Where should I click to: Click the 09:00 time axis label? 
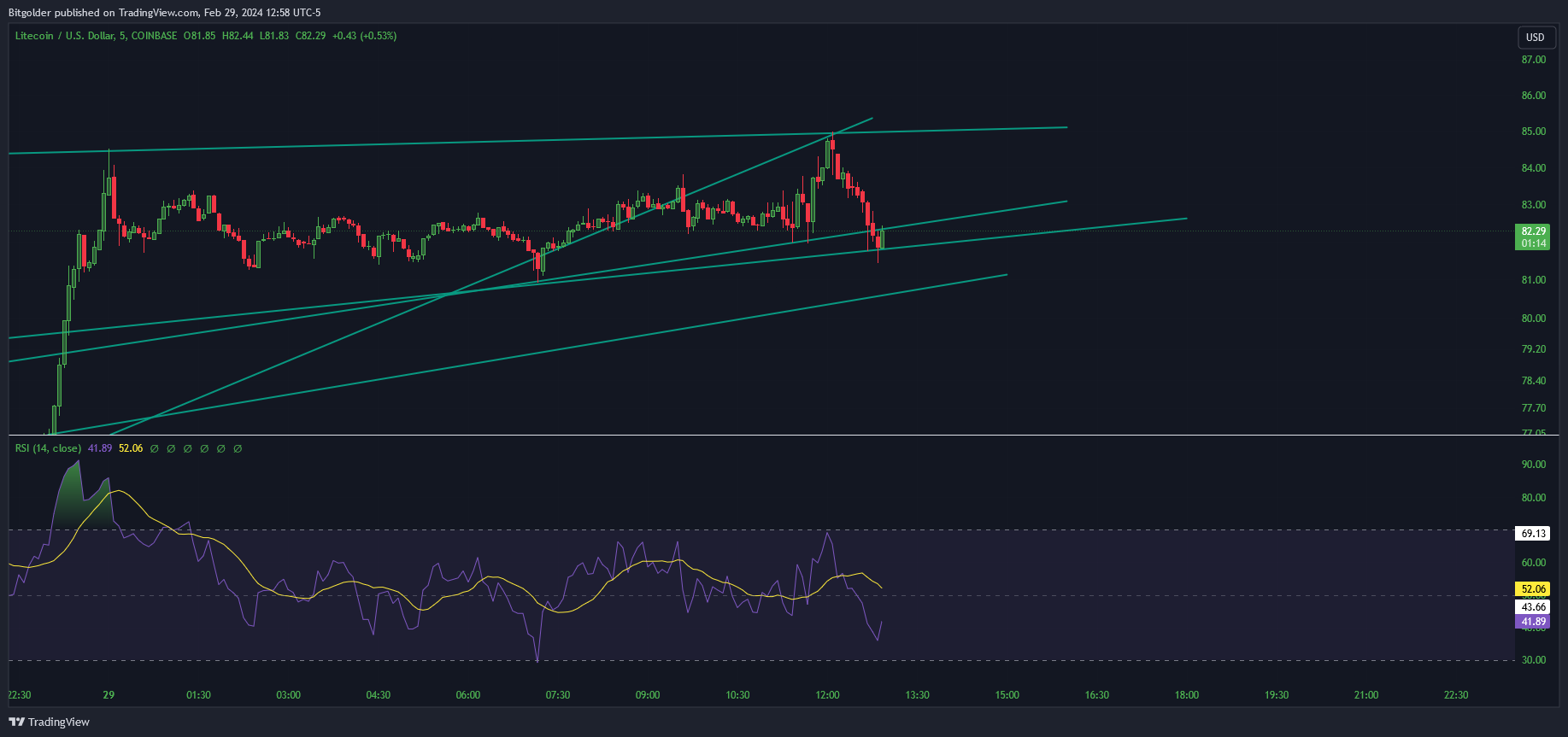(x=648, y=695)
